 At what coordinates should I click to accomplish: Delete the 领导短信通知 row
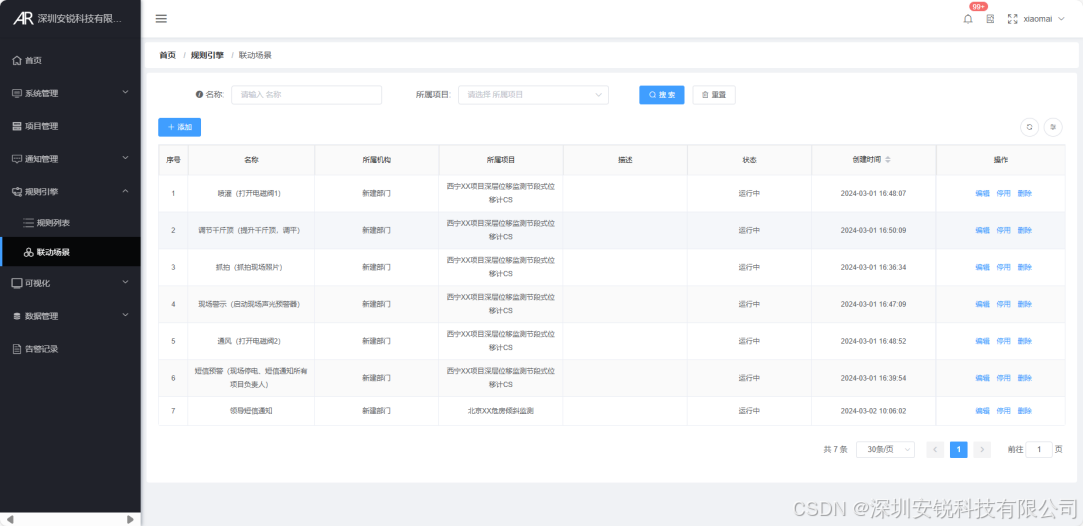pos(1024,411)
